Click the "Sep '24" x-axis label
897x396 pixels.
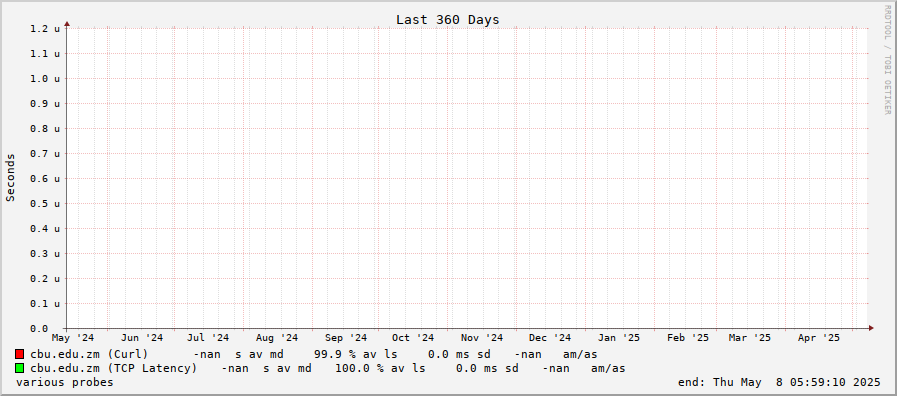pyautogui.click(x=346, y=338)
